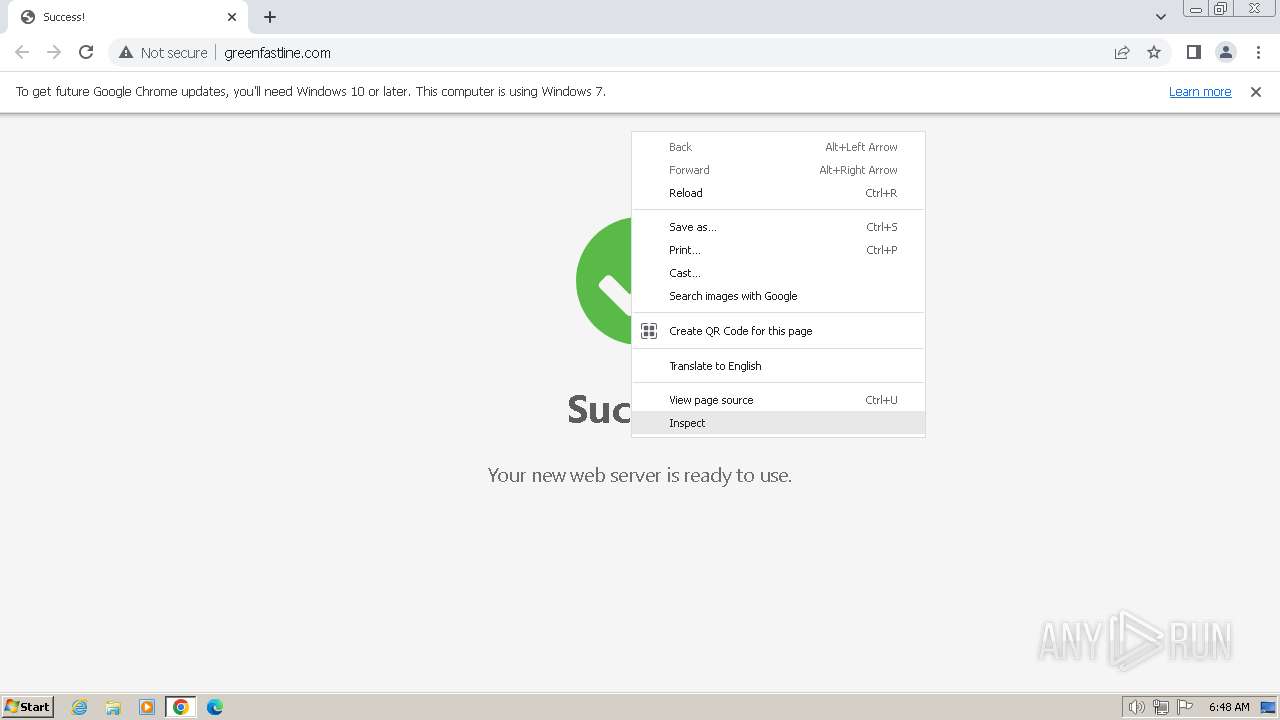
Task: Click the Action Center flag icon
Action: pyautogui.click(x=1185, y=707)
